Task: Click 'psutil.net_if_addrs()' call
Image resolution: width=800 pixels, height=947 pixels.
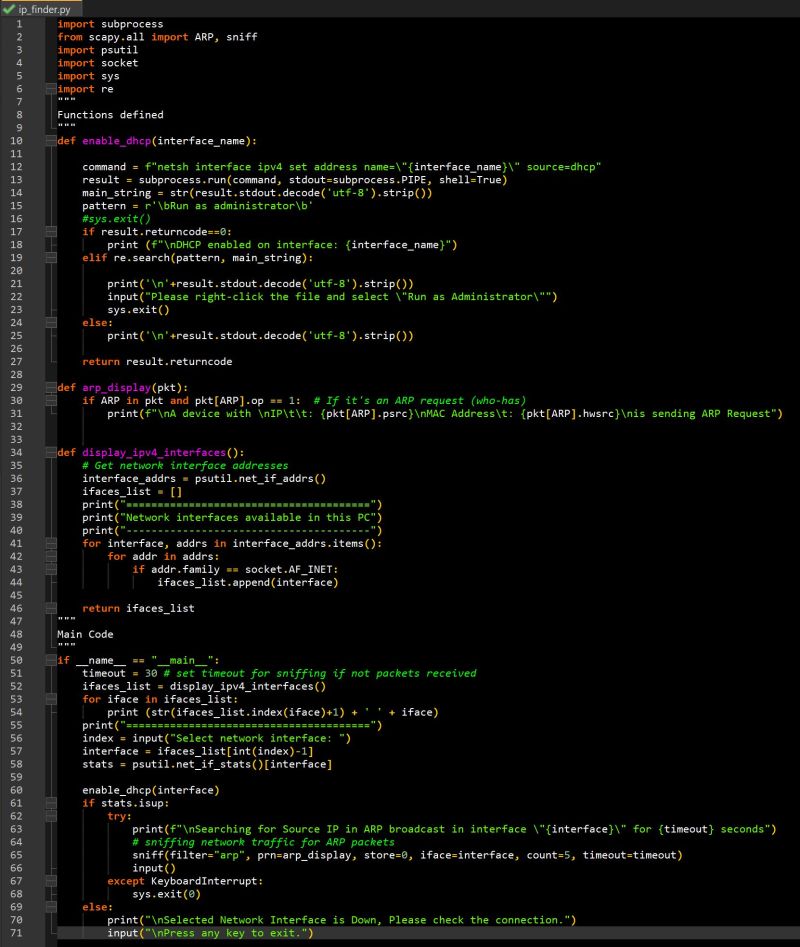Action: pyautogui.click(x=260, y=478)
